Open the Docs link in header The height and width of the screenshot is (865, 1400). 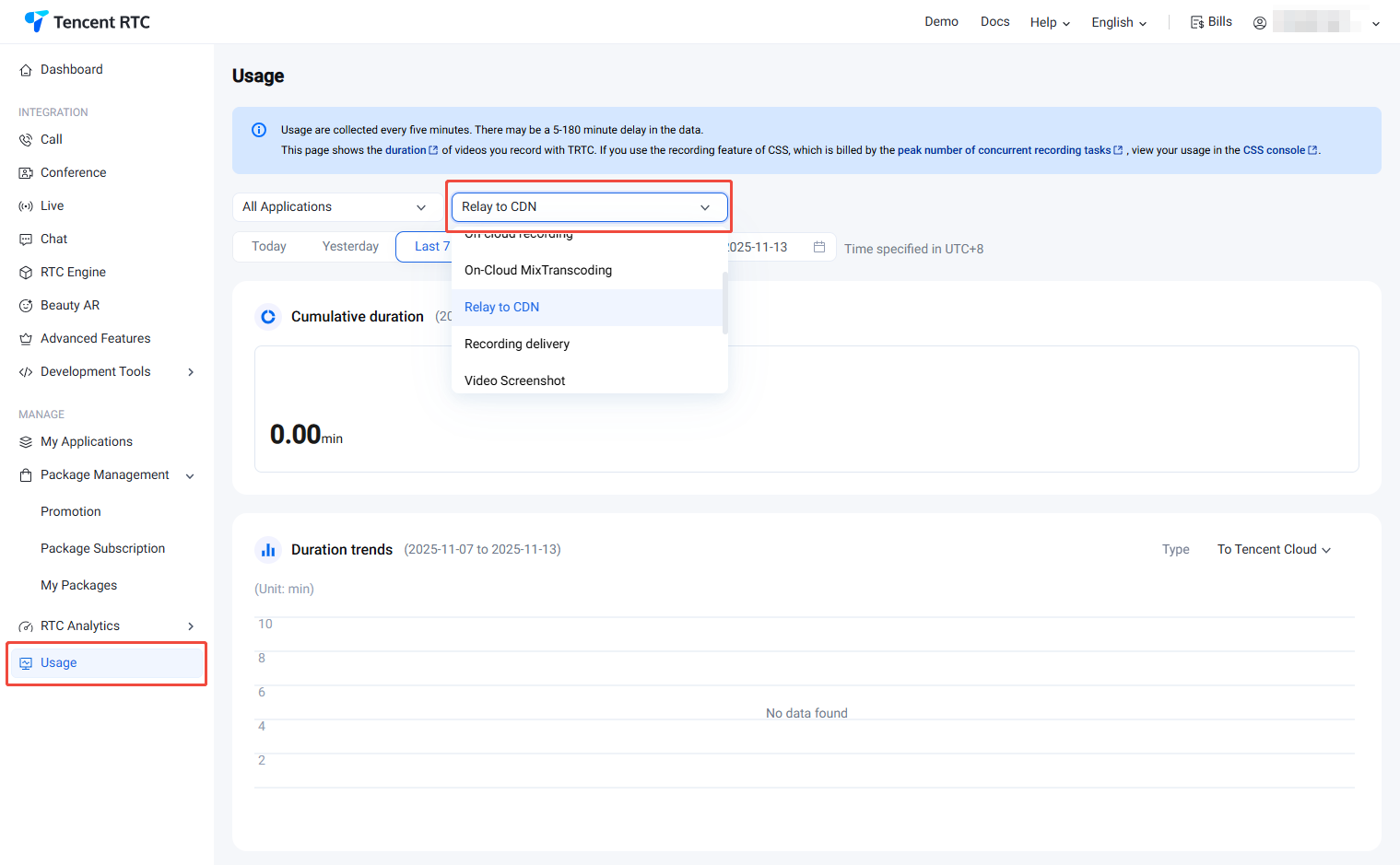[x=994, y=22]
